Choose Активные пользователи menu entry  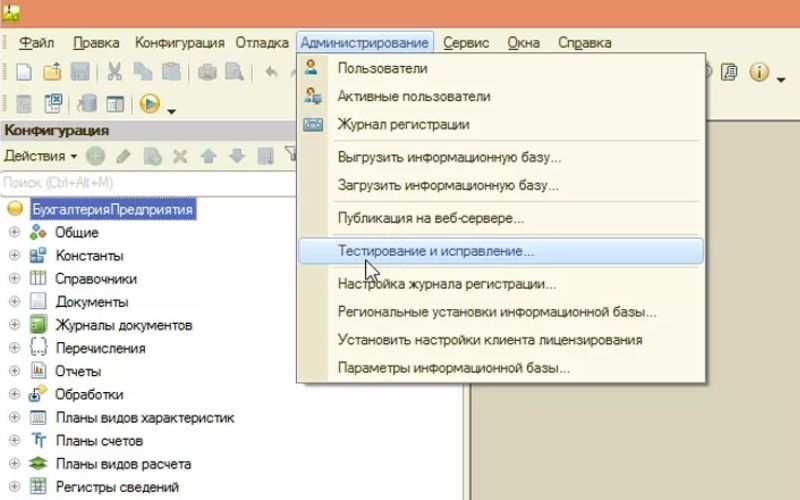[501, 96]
